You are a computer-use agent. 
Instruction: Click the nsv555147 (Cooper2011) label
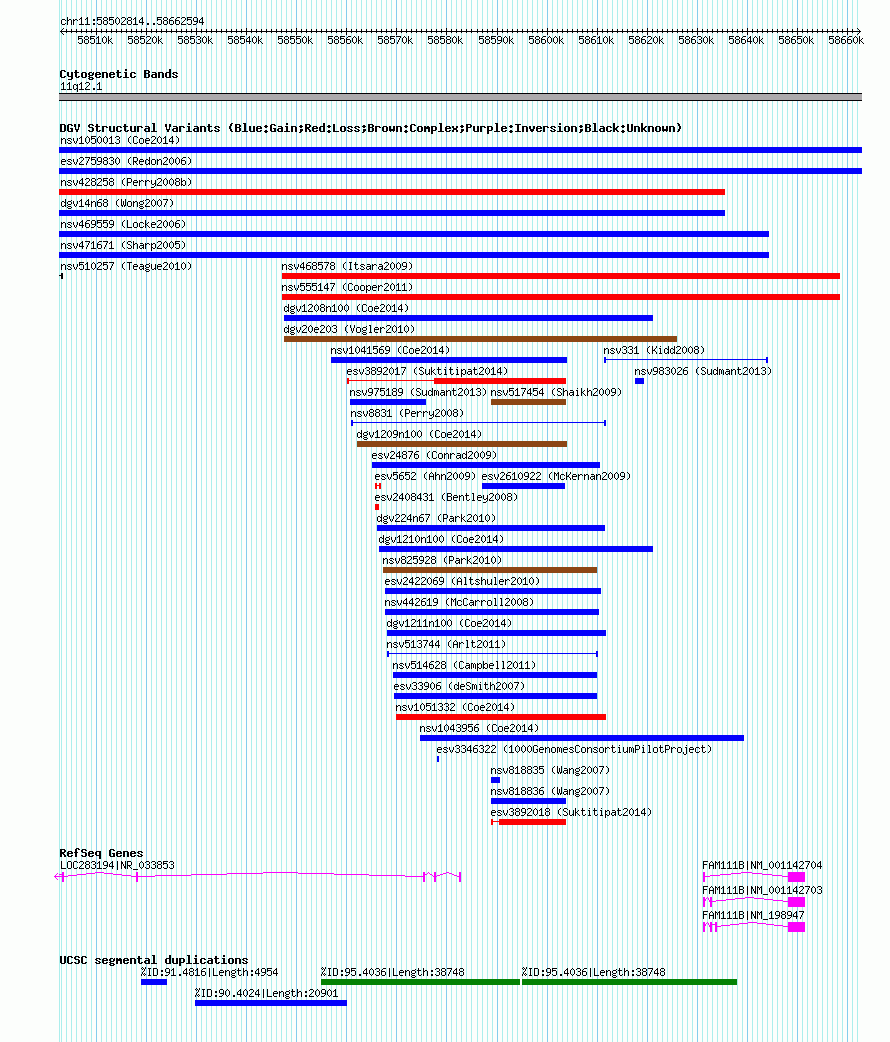pyautogui.click(x=347, y=287)
